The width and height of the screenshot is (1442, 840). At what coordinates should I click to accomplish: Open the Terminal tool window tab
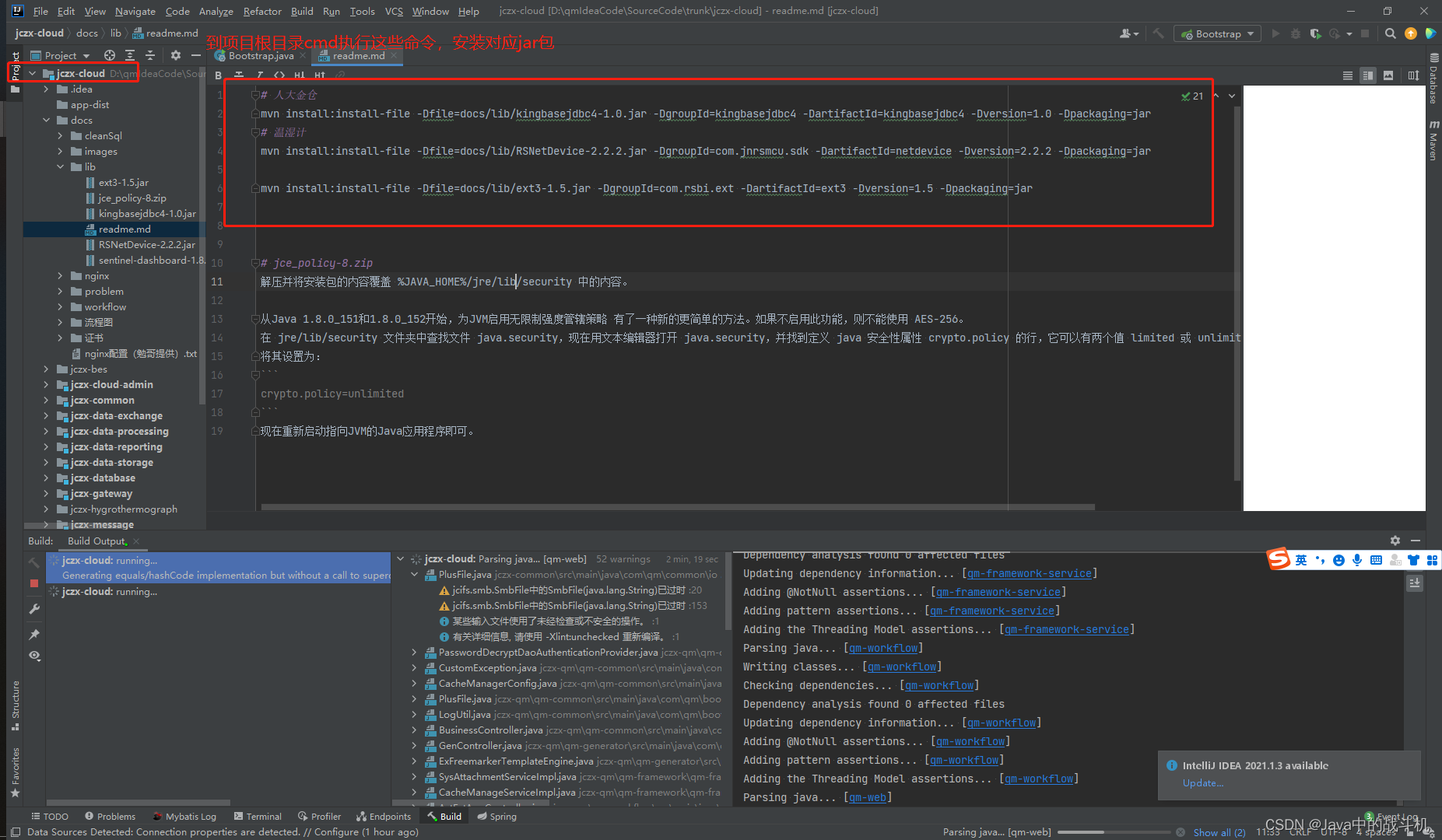(x=258, y=816)
